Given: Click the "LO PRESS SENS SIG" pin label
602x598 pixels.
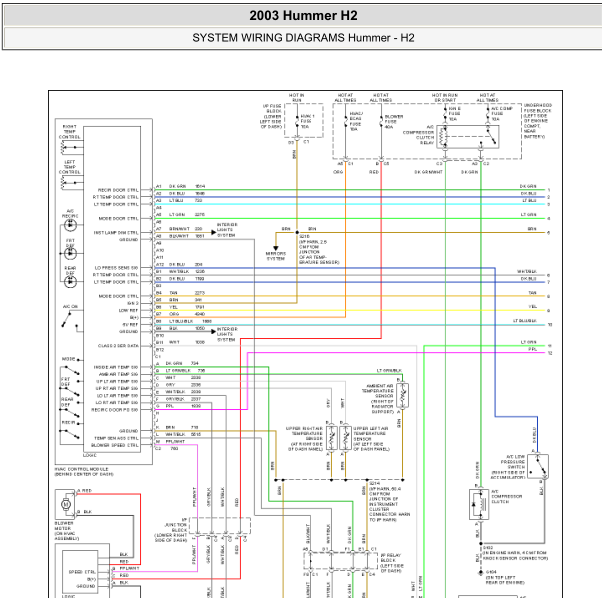Looking at the screenshot, I should pos(116,268).
